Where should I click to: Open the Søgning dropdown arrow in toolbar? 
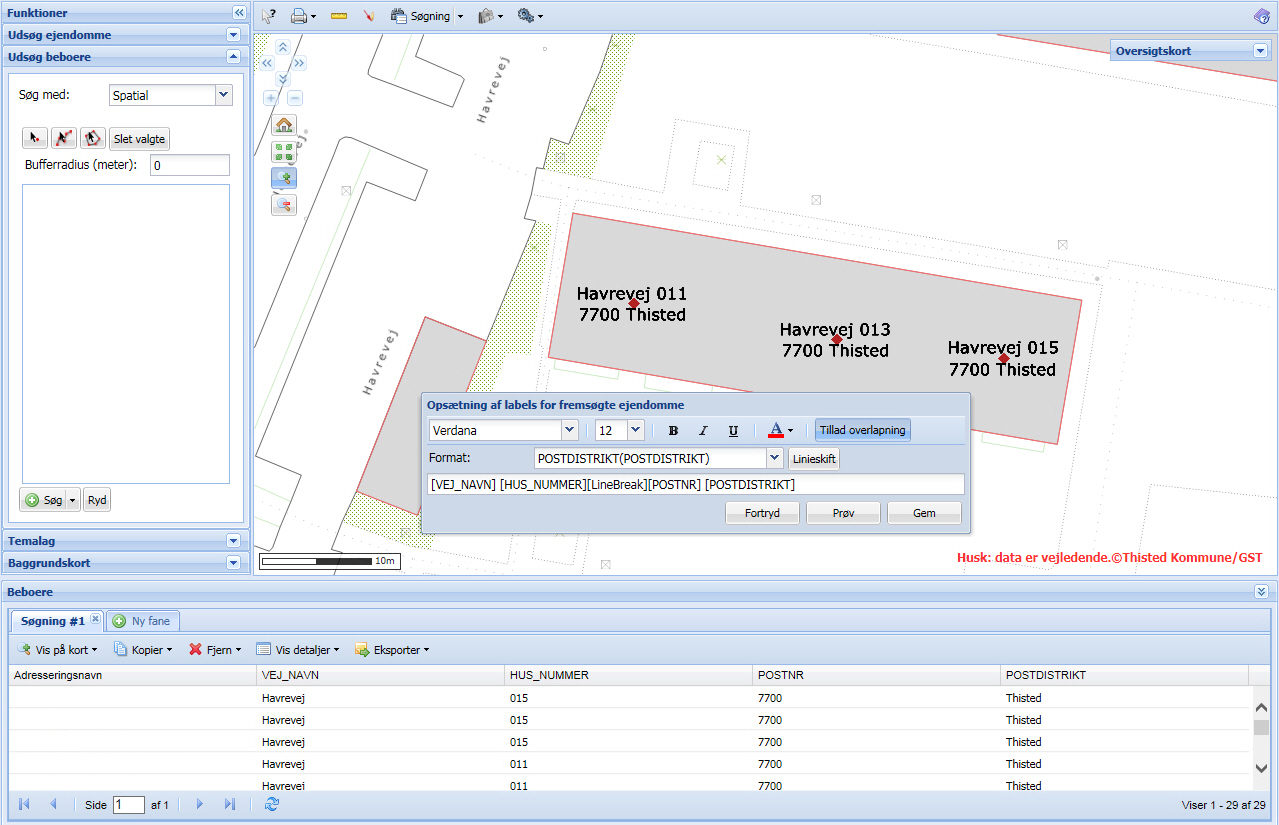(x=460, y=17)
